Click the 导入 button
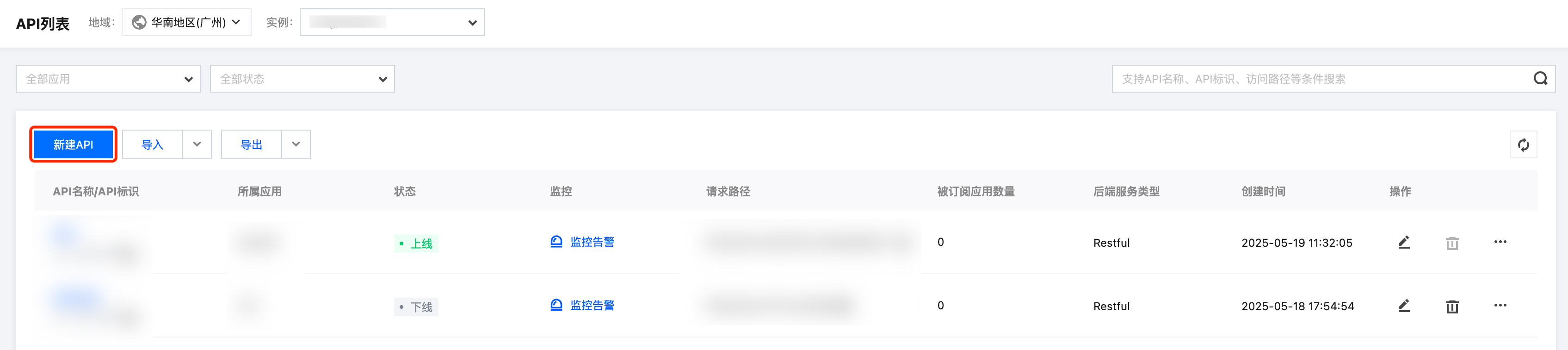Screen dimensions: 1568x350 click(x=152, y=144)
